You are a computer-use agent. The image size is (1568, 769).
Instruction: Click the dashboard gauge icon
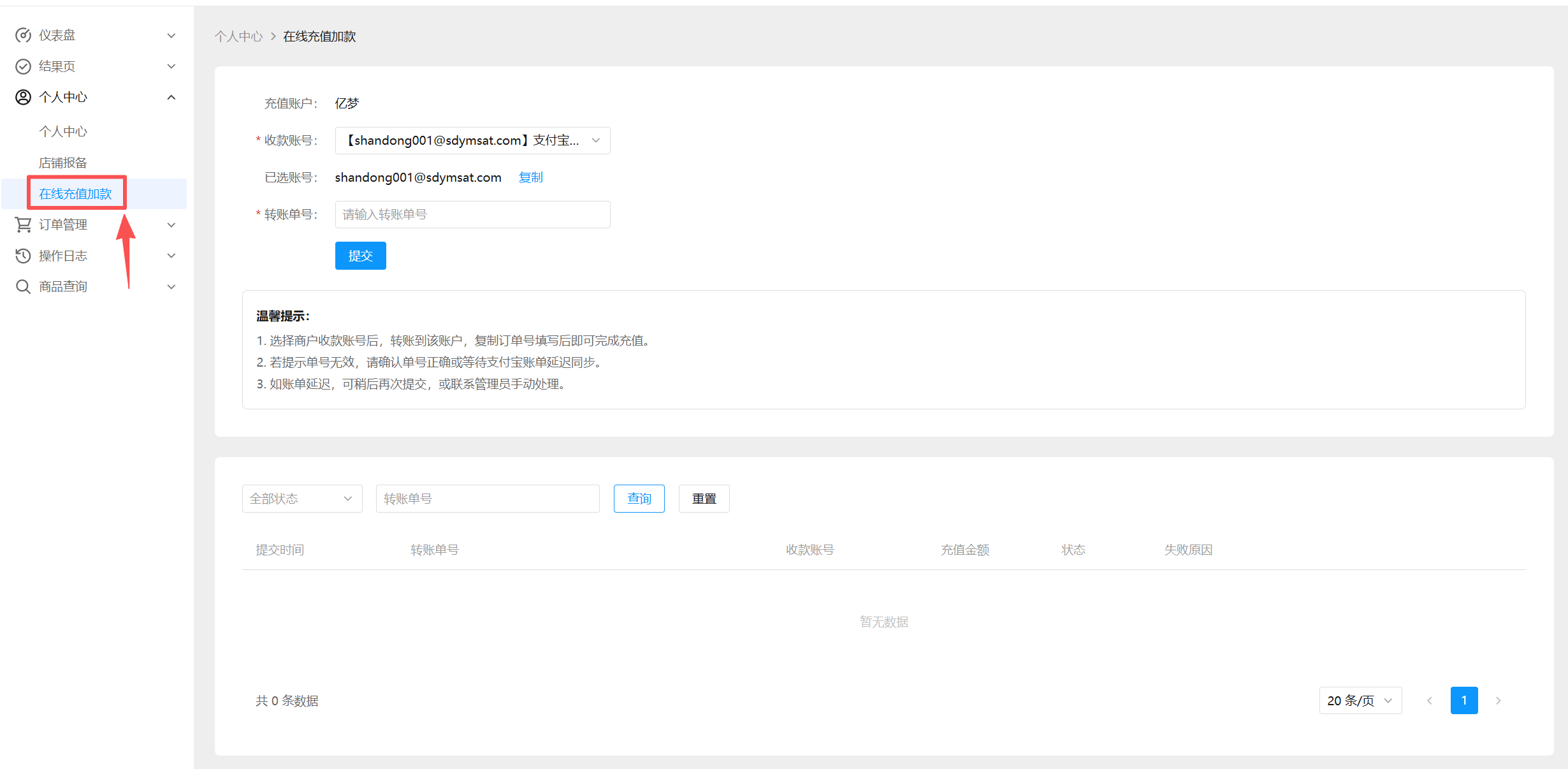click(23, 35)
